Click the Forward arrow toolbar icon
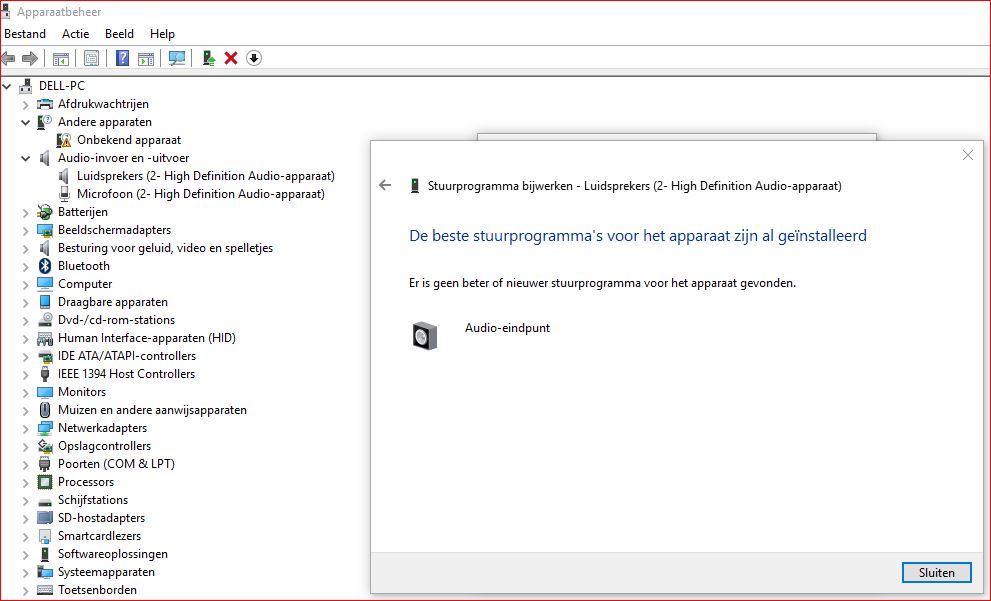 30,59
